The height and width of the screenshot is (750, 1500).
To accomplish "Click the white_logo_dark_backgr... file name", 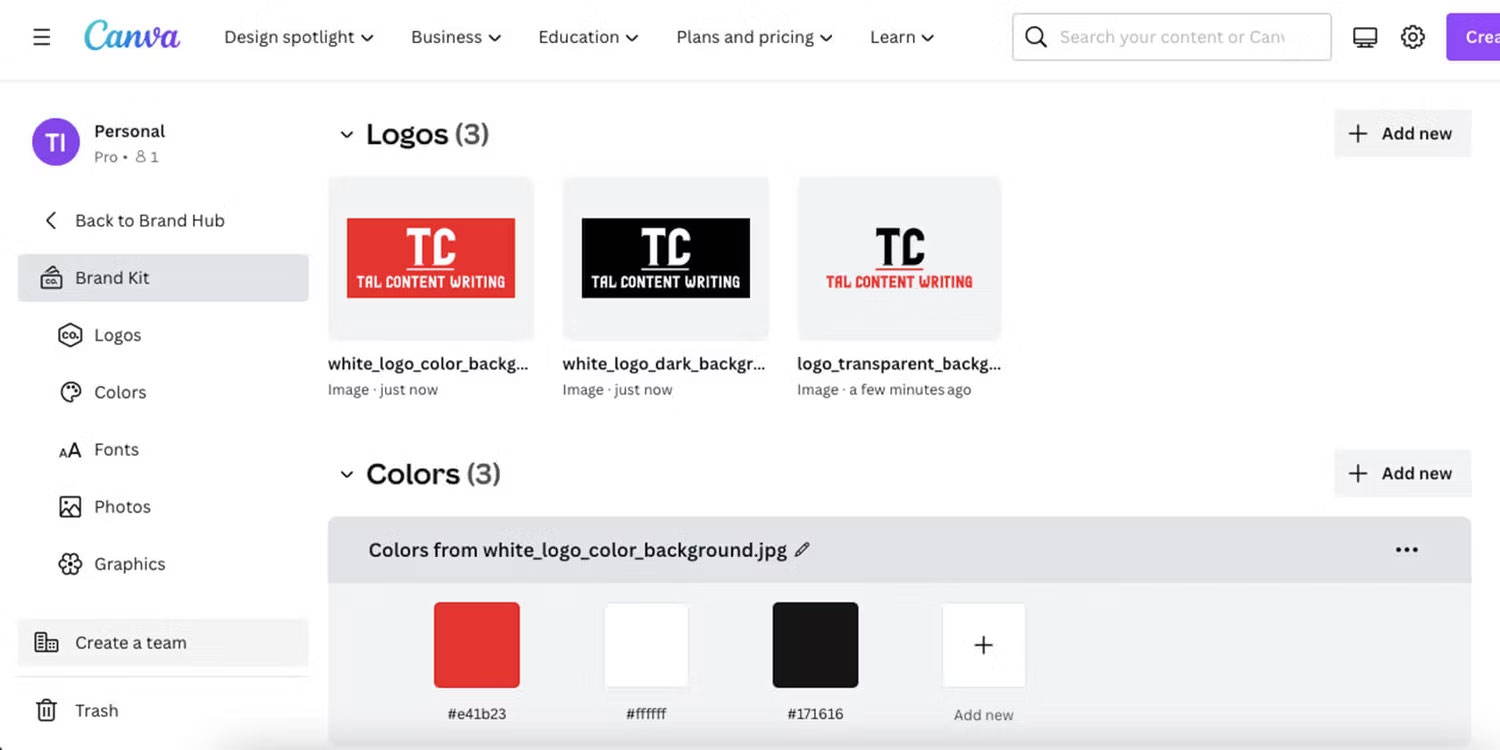I will point(664,364).
